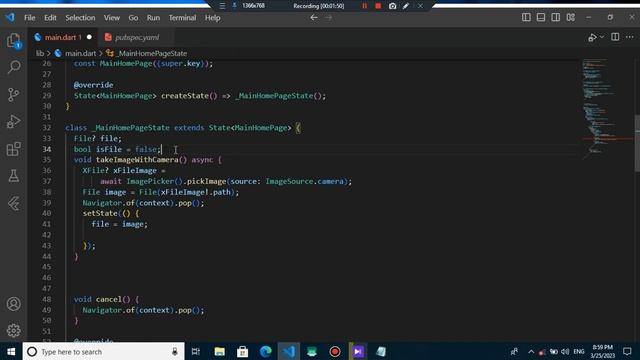640x360 pixels.
Task: Open the Accounts menu icon
Action: 13,304
